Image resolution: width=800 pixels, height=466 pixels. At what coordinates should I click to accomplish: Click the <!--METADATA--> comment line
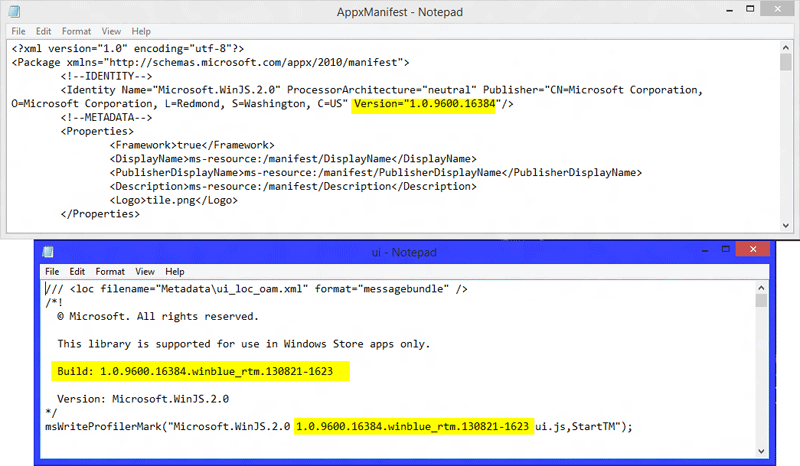[106, 117]
